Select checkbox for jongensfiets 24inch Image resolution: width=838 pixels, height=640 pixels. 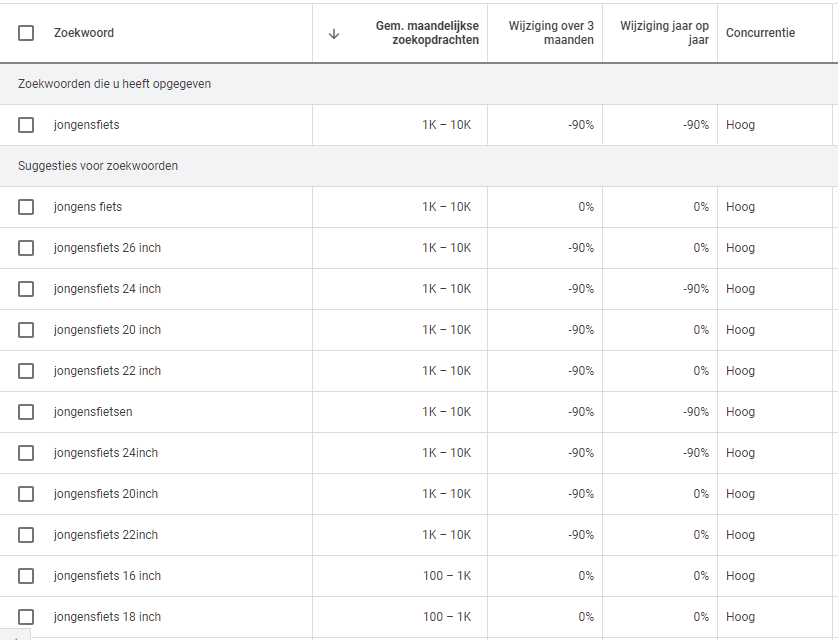pyautogui.click(x=26, y=453)
